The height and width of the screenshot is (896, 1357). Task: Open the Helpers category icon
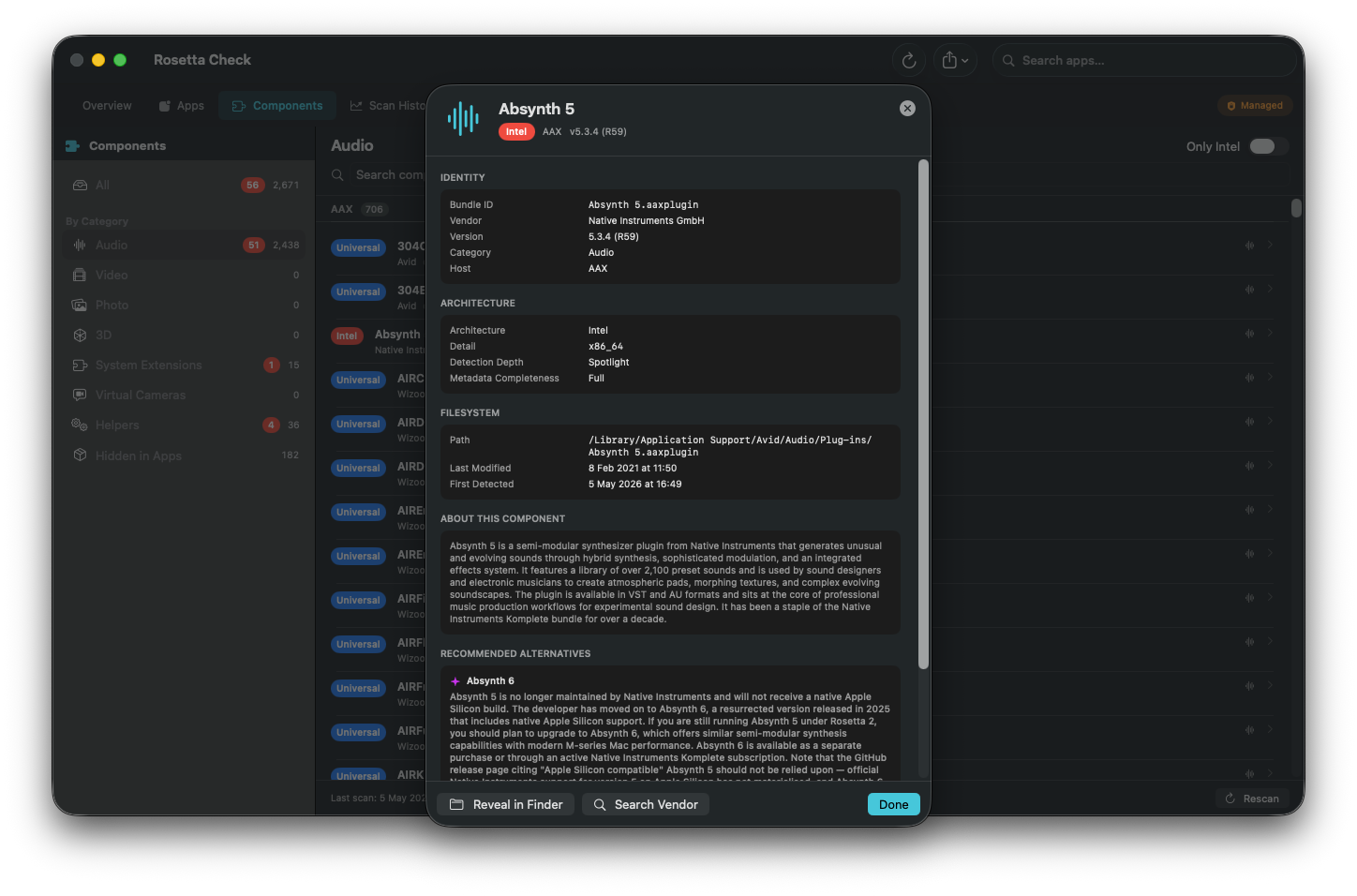click(80, 426)
